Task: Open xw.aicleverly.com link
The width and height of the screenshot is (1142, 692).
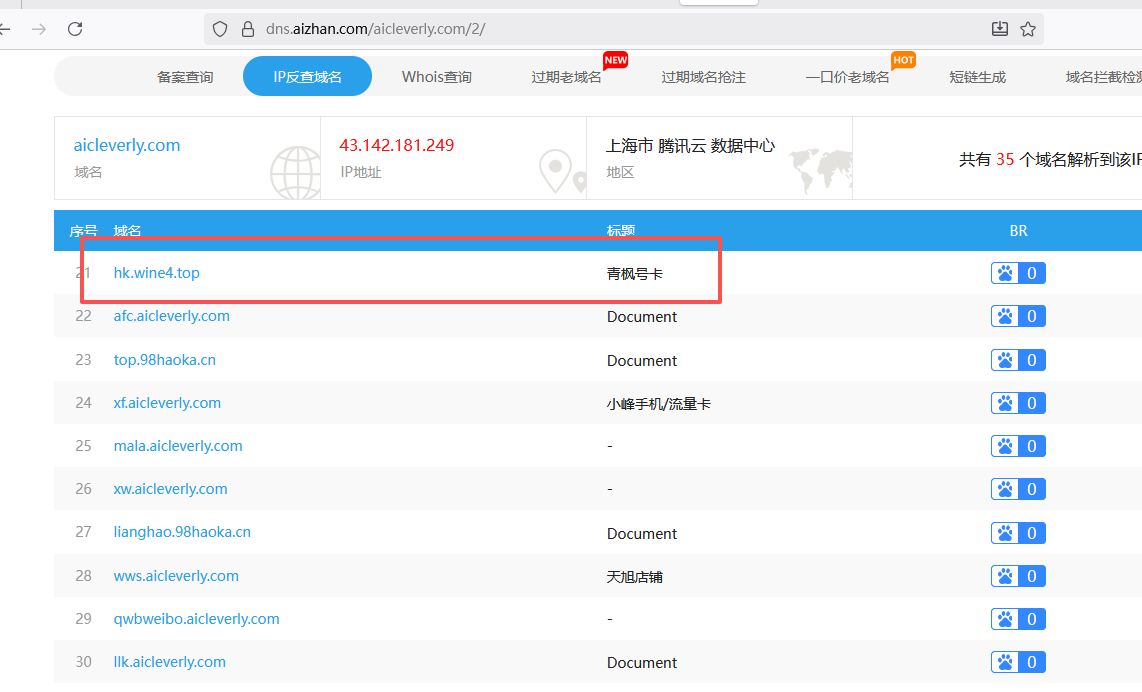Action: tap(170, 489)
